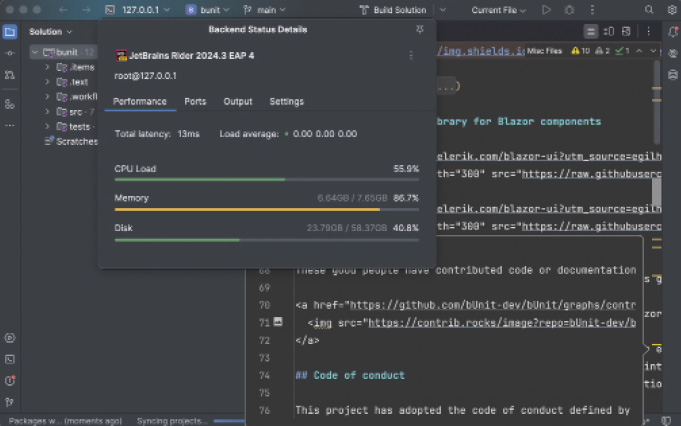Expand the .workfl folder node
The width and height of the screenshot is (681, 426).
click(x=47, y=97)
